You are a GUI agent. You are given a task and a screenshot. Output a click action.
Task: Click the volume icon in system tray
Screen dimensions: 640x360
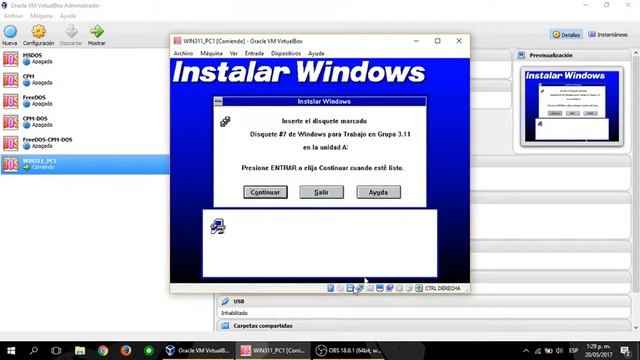(x=560, y=351)
